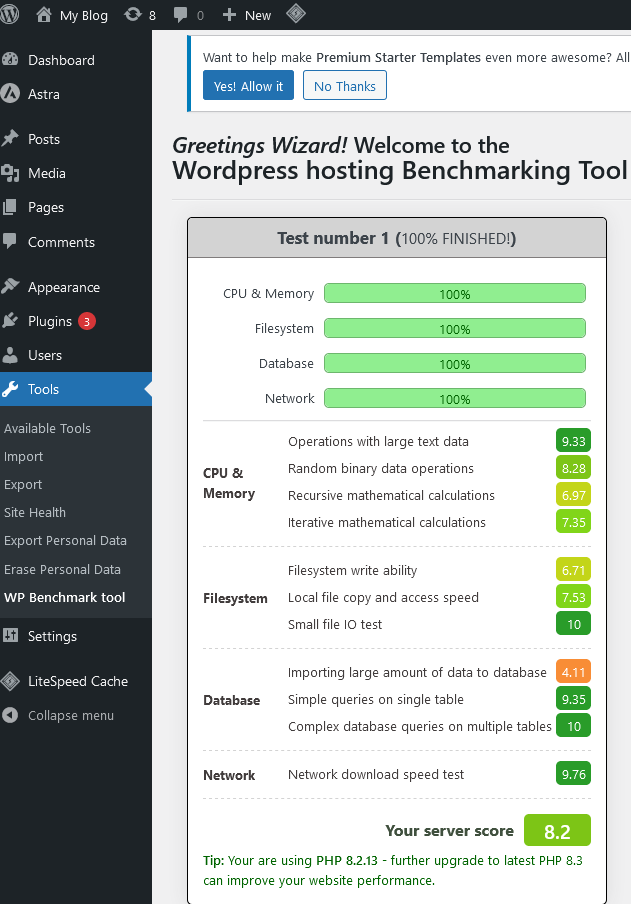Select Available Tools submenu
The width and height of the screenshot is (631, 904).
point(47,428)
